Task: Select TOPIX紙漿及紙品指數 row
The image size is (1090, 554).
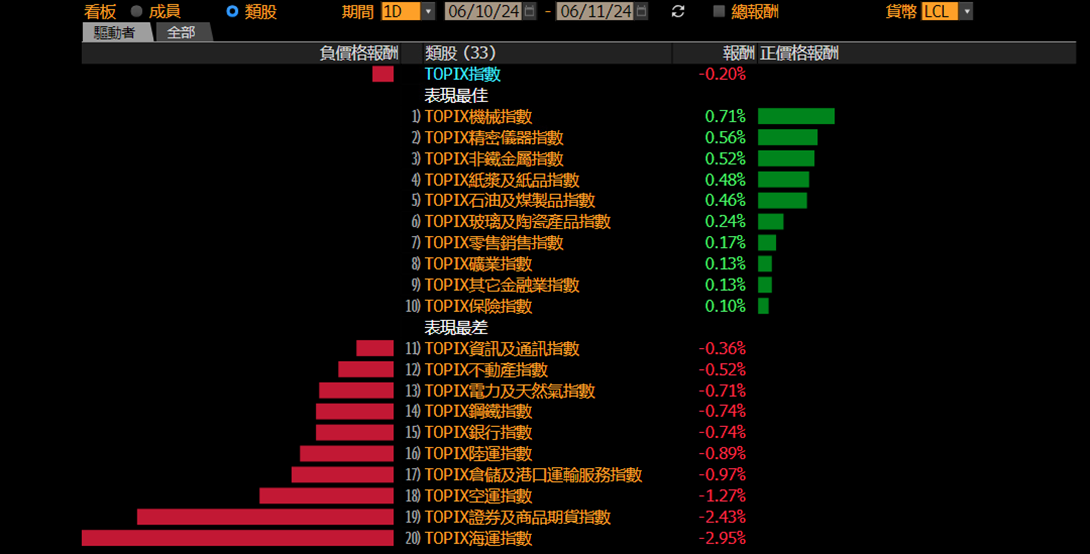Action: pos(502,180)
